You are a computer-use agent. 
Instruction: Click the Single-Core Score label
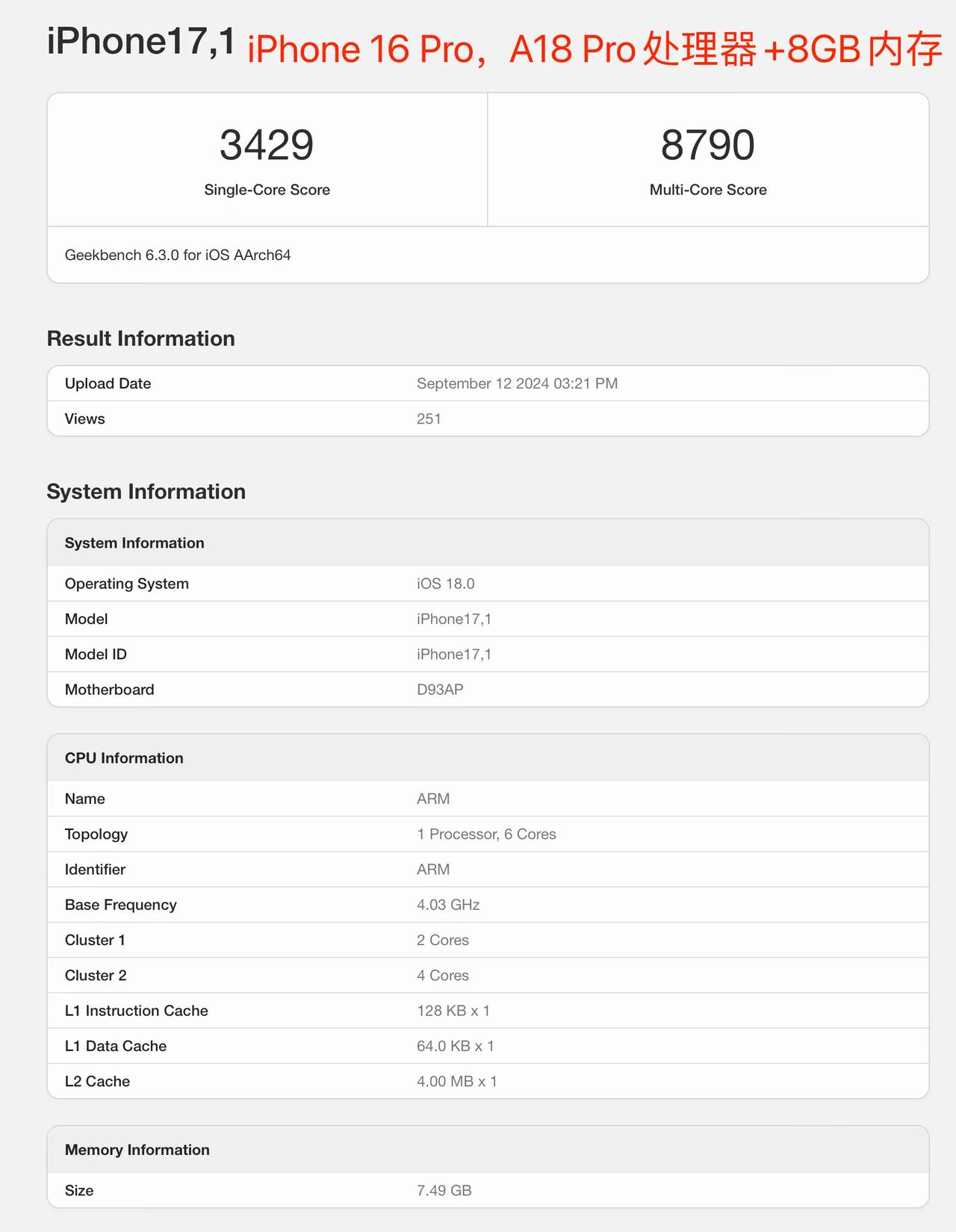tap(267, 190)
